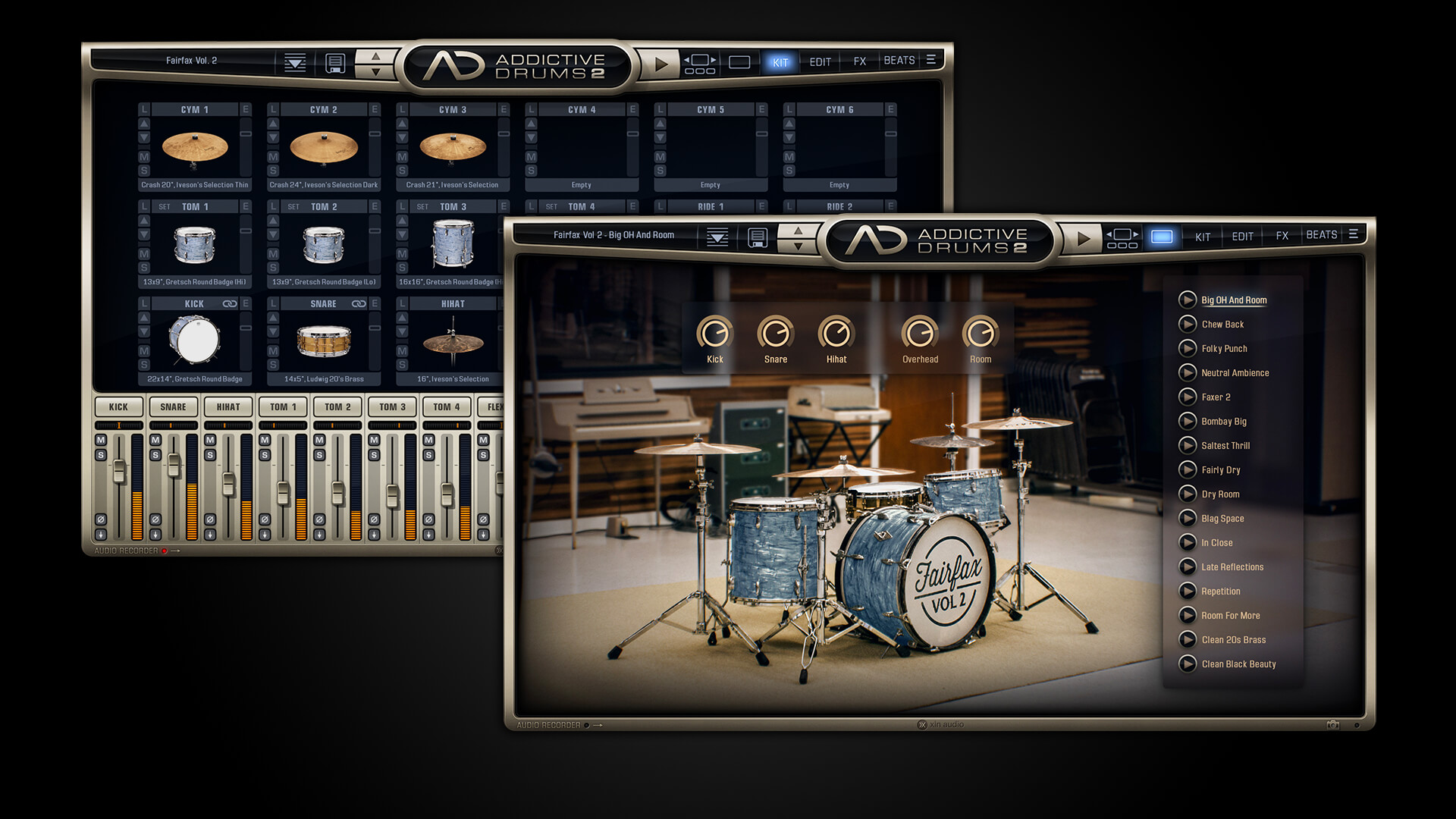This screenshot has height=819, width=1456.
Task: Click phase invert icon on SNARE channel
Action: 155,519
